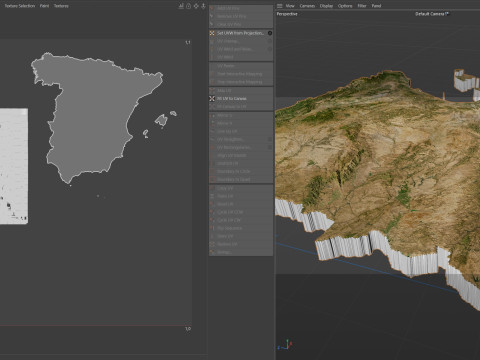Click the Max UV command icon
480x360 pixels.
coord(212,91)
